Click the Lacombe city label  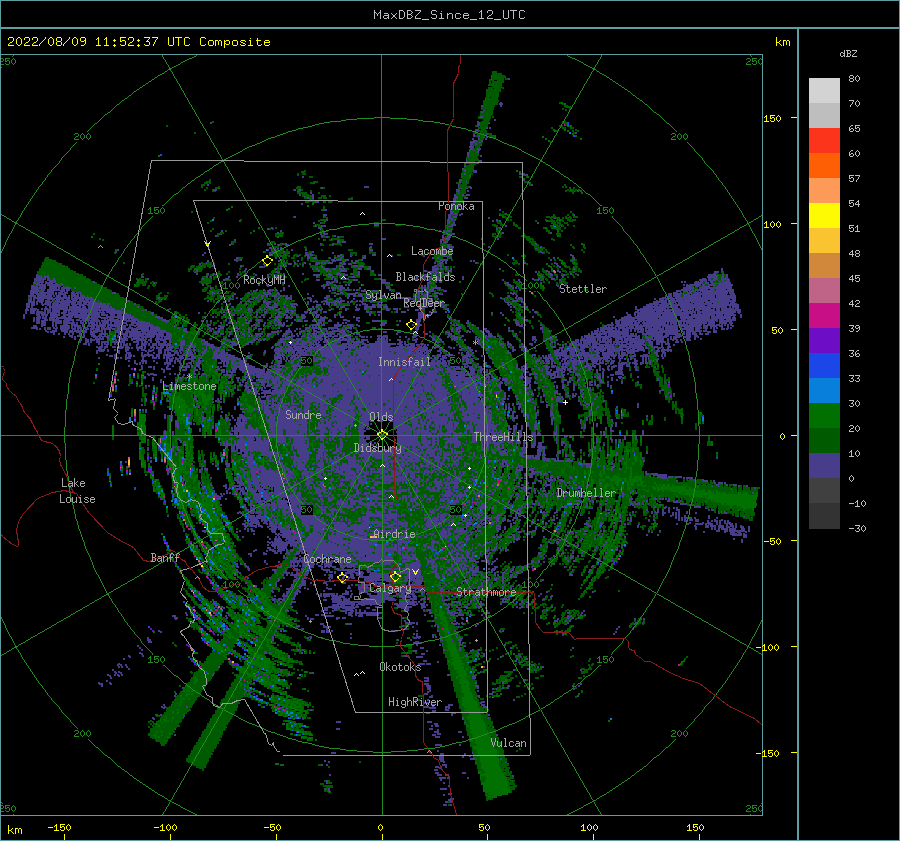point(432,251)
